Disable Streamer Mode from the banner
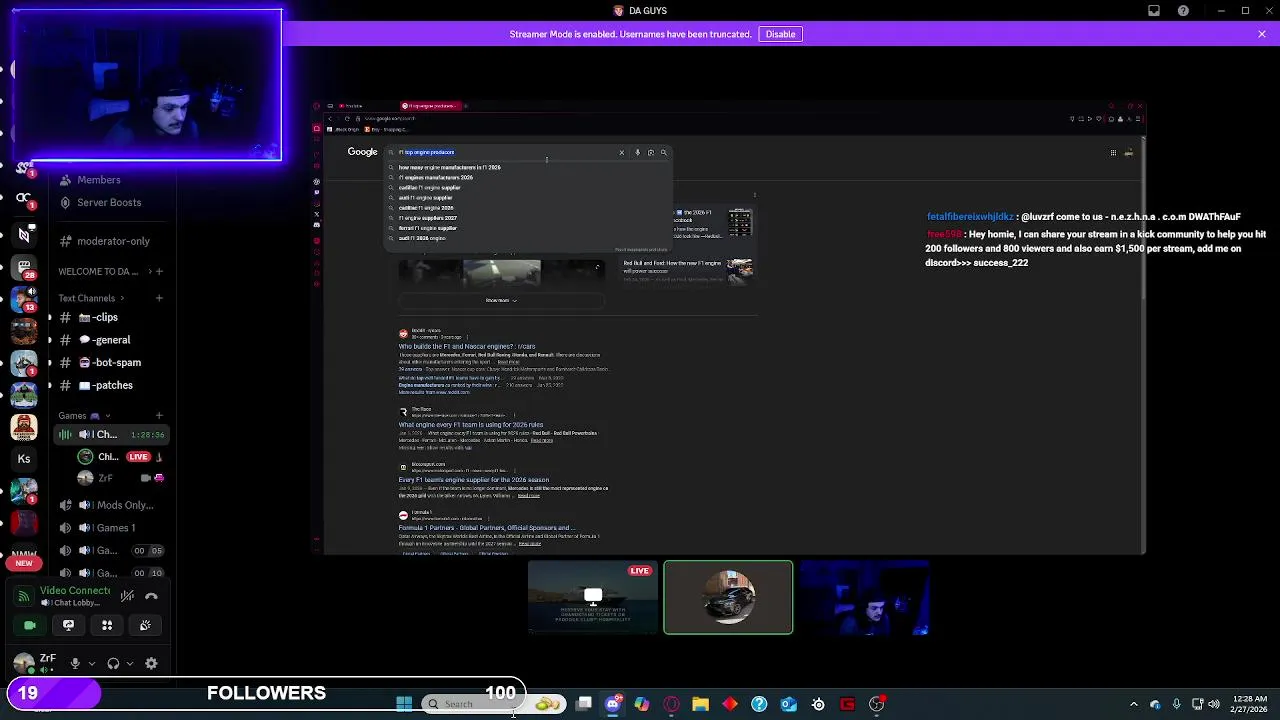Screen dimensions: 1280x720 pyautogui.click(x=780, y=34)
